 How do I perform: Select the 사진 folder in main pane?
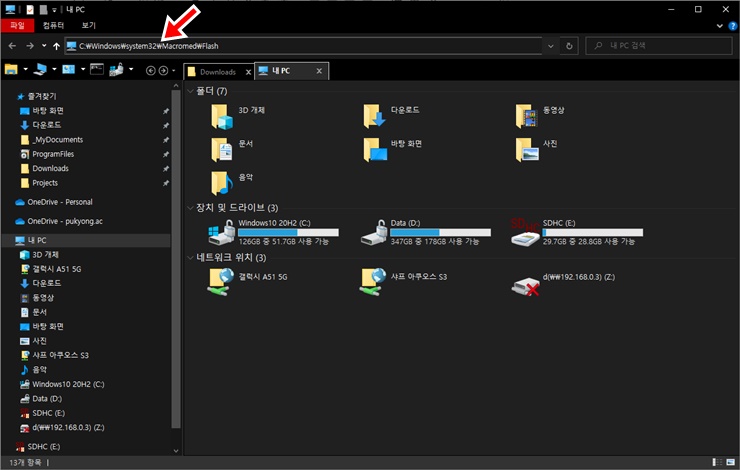point(537,150)
